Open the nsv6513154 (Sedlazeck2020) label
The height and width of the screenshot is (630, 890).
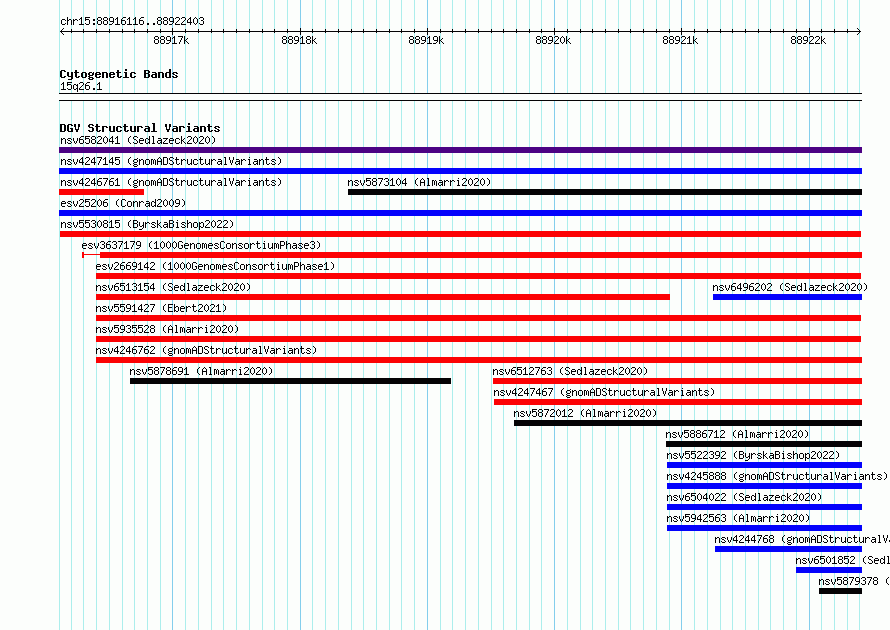coord(173,287)
